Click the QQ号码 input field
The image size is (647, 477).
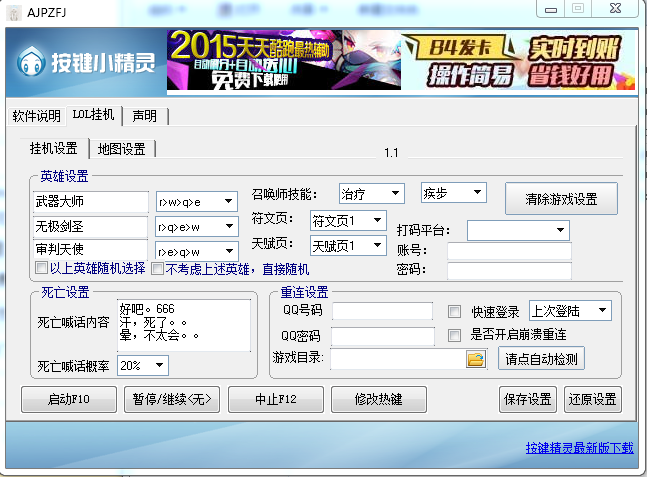point(382,311)
